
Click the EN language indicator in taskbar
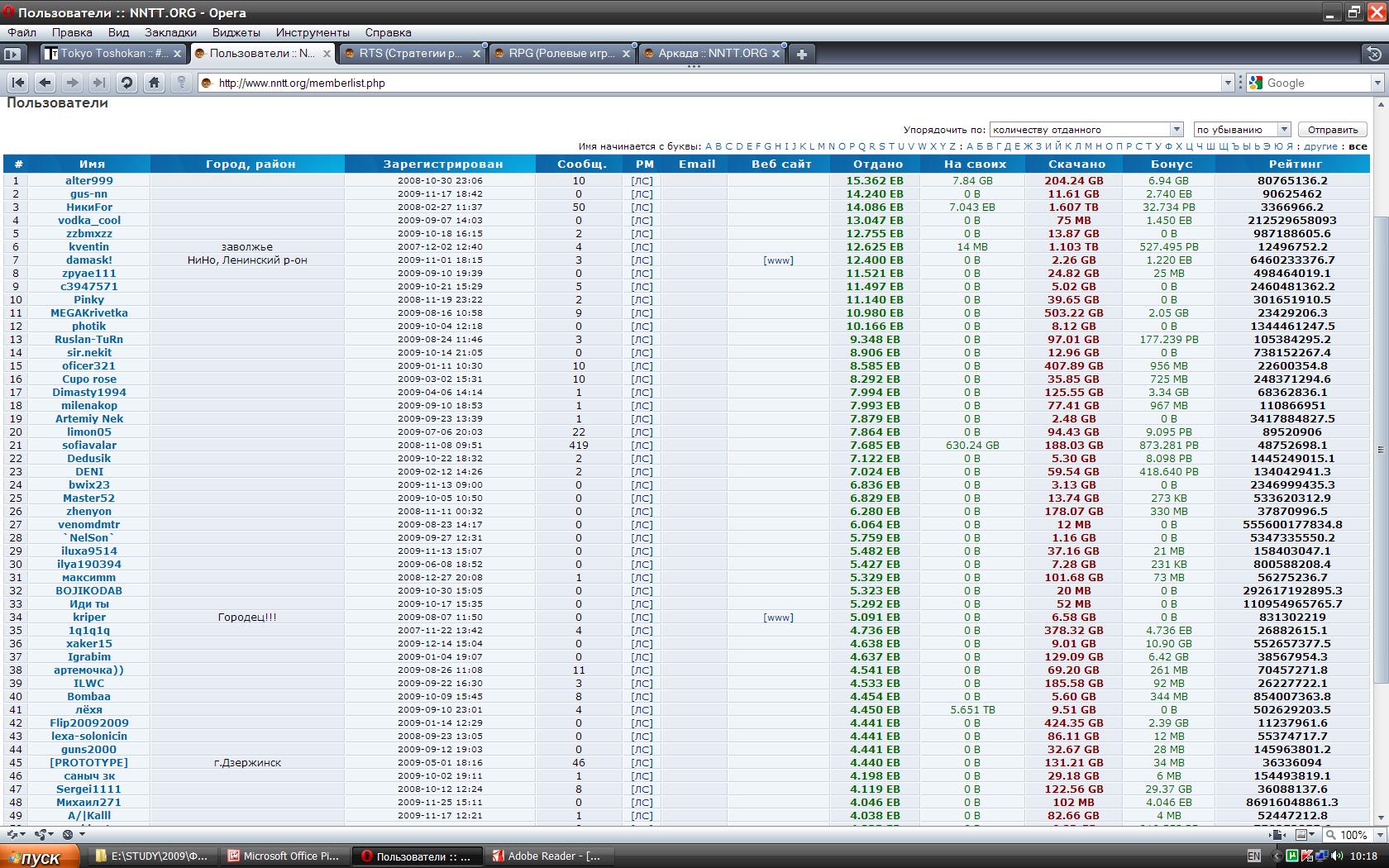pos(1254,856)
